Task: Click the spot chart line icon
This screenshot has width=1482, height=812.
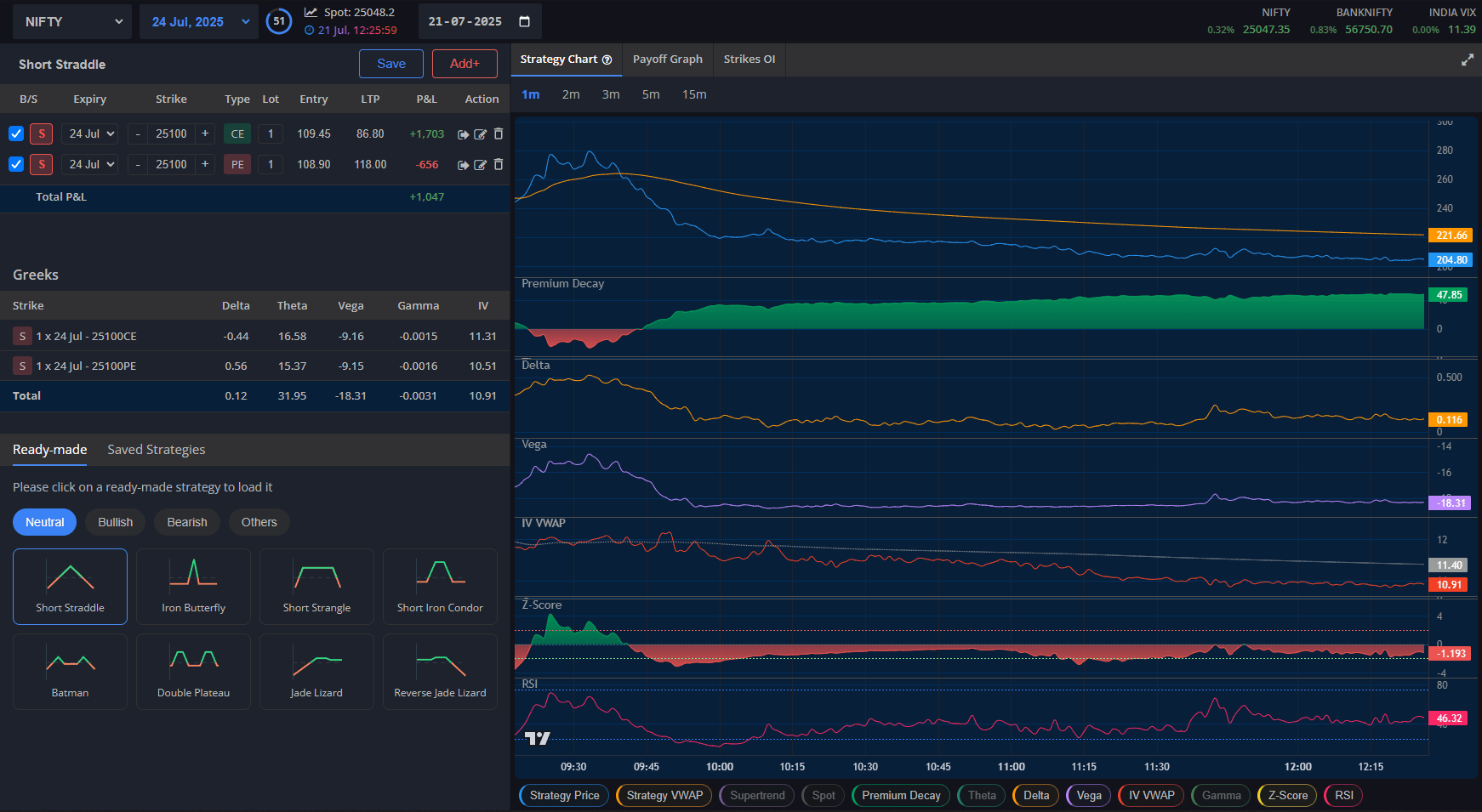Action: 311,13
